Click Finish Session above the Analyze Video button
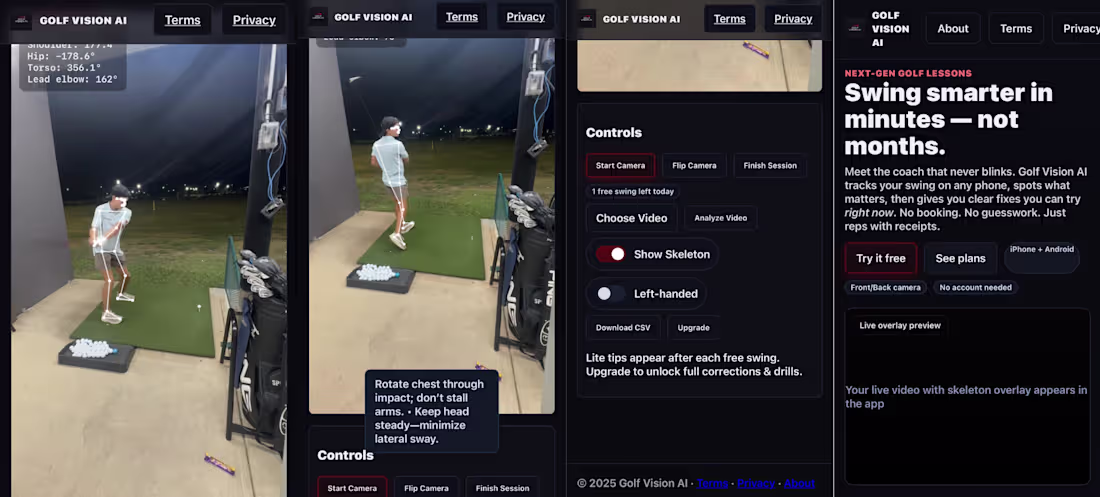The width and height of the screenshot is (1100, 497). (770, 166)
